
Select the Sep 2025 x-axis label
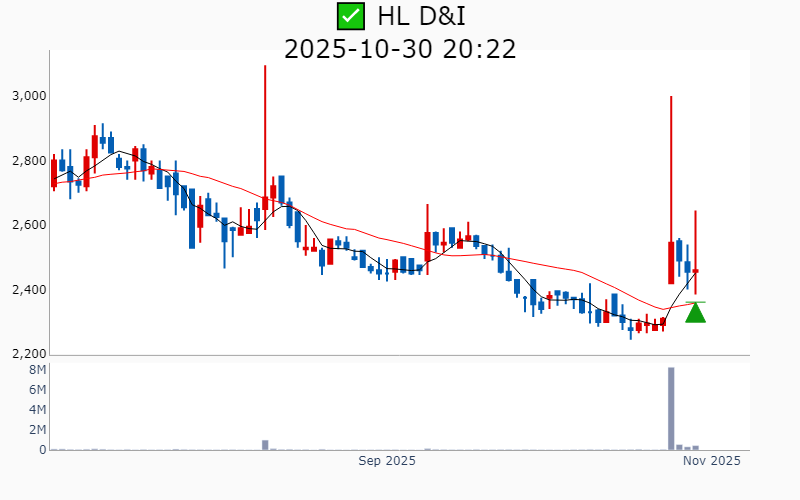coord(387,461)
